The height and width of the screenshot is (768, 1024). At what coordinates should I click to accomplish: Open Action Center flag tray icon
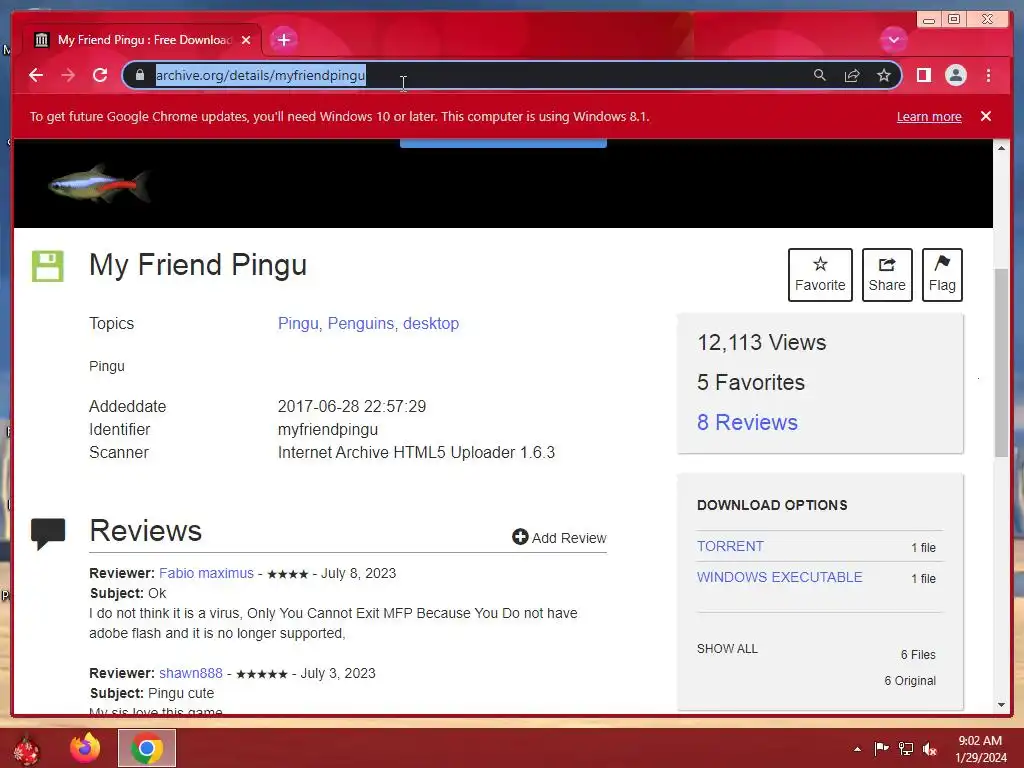(x=881, y=749)
